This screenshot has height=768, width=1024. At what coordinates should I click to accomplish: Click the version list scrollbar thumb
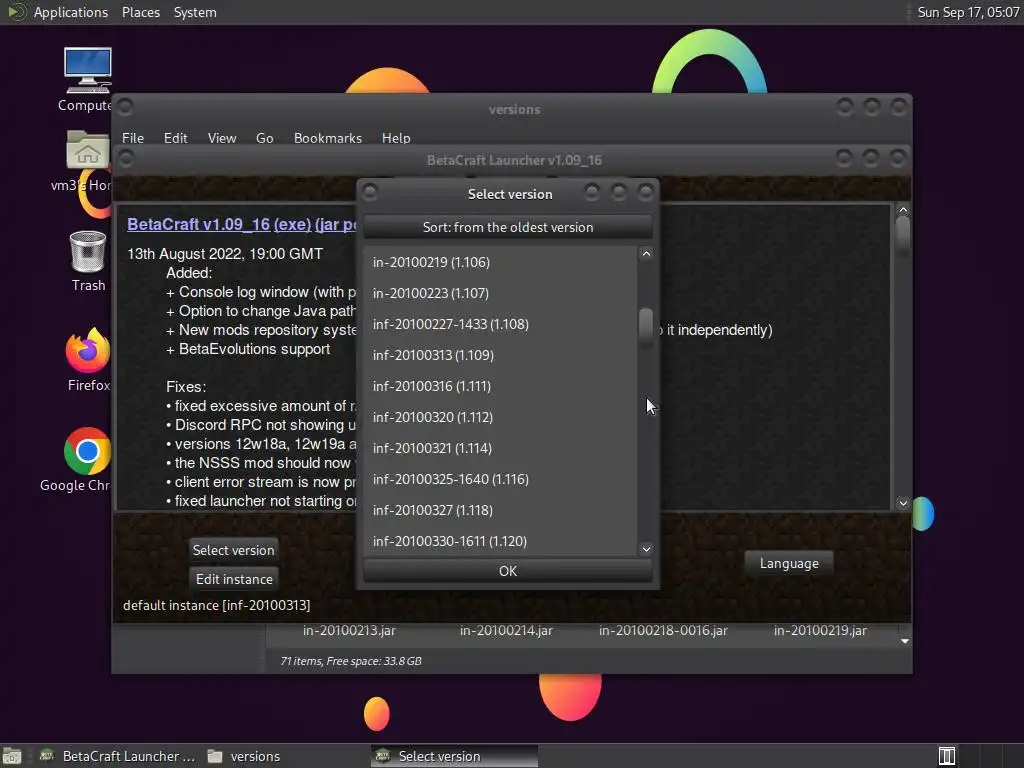coord(646,327)
